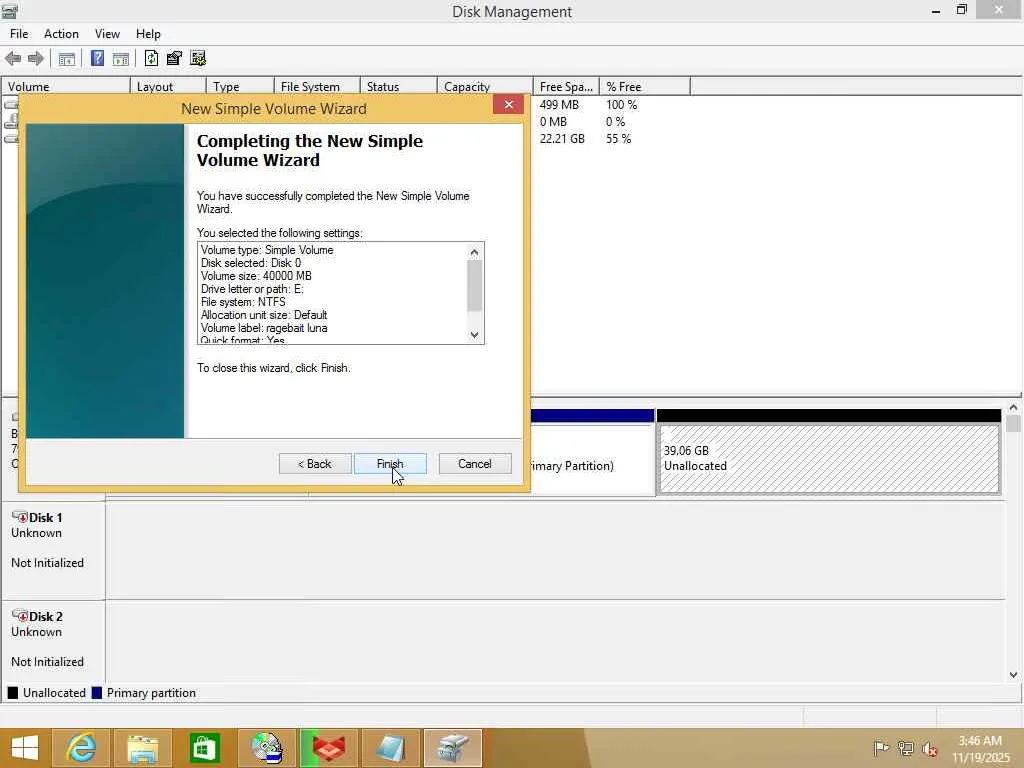Click Disk 2 not-initialized disk icon

[x=20, y=616]
